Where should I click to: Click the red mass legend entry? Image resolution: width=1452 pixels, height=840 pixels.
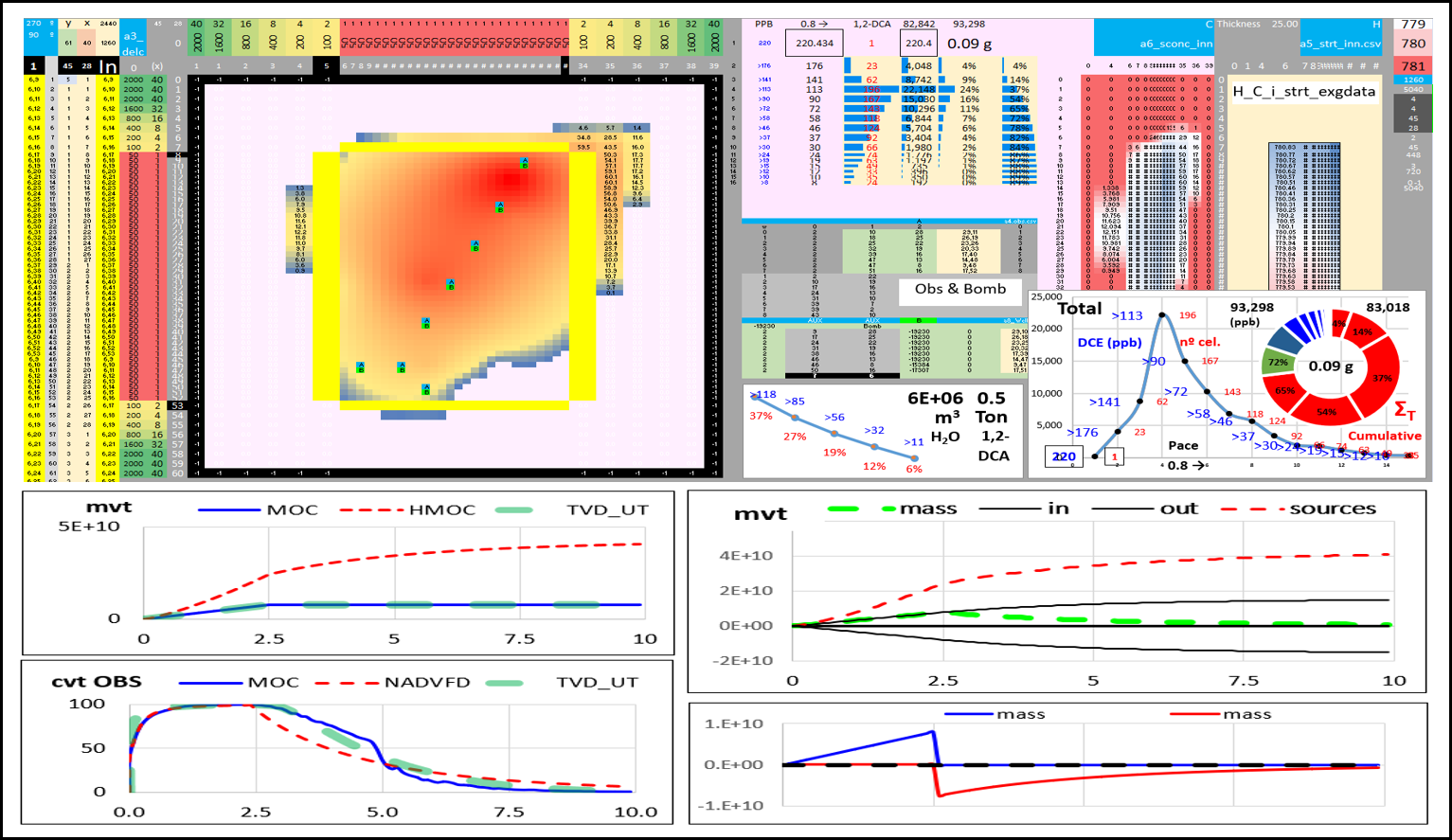[1220, 714]
